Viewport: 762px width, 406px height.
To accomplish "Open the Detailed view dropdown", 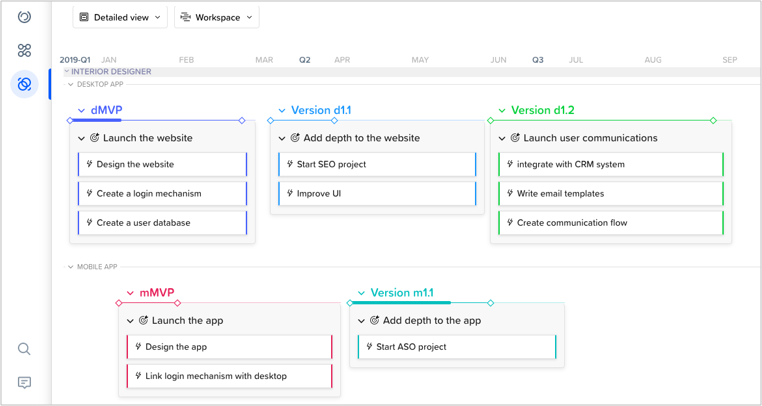I will pyautogui.click(x=120, y=17).
